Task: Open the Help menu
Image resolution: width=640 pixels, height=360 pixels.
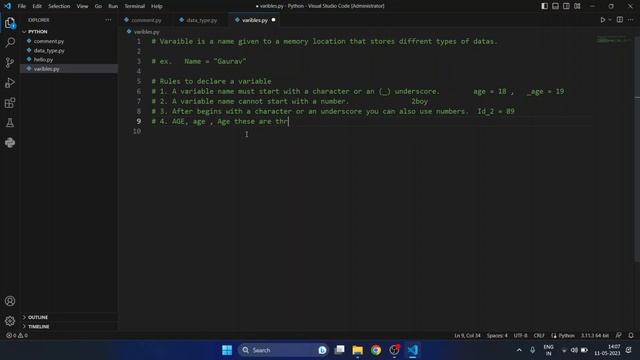Action: (x=157, y=6)
